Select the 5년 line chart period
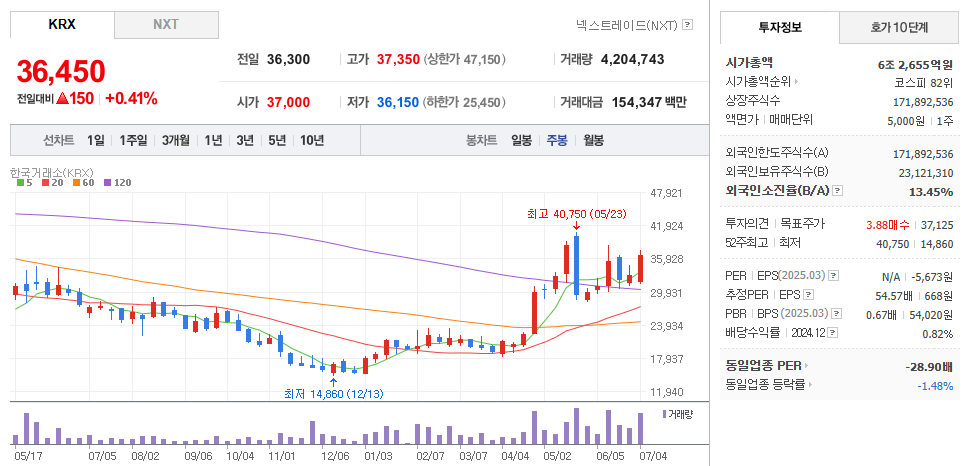This screenshot has height=466, width=963. coord(277,141)
